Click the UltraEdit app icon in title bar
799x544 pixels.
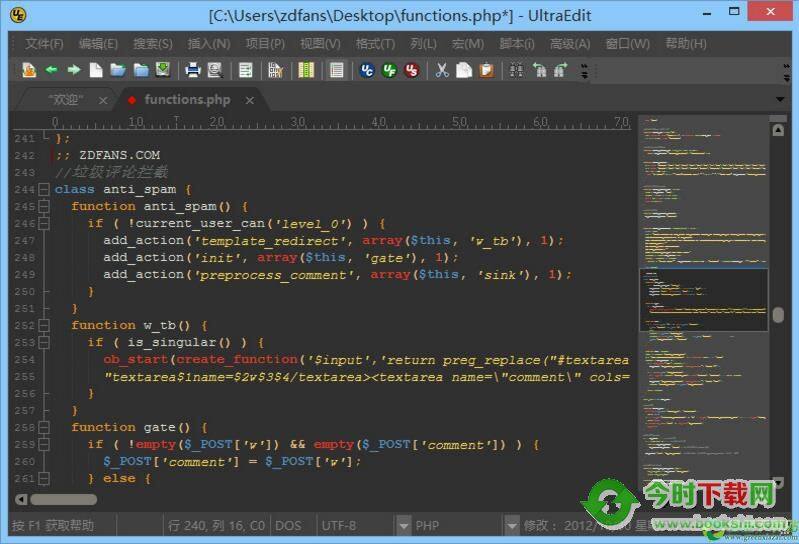tap(18, 15)
